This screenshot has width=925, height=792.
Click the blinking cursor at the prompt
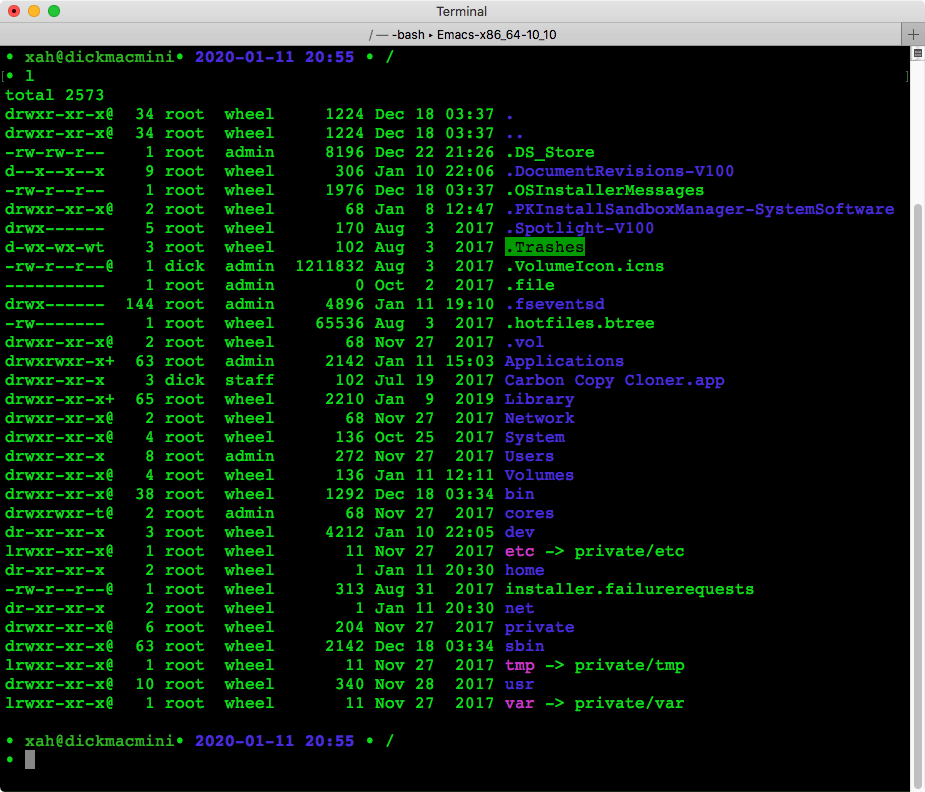click(30, 759)
